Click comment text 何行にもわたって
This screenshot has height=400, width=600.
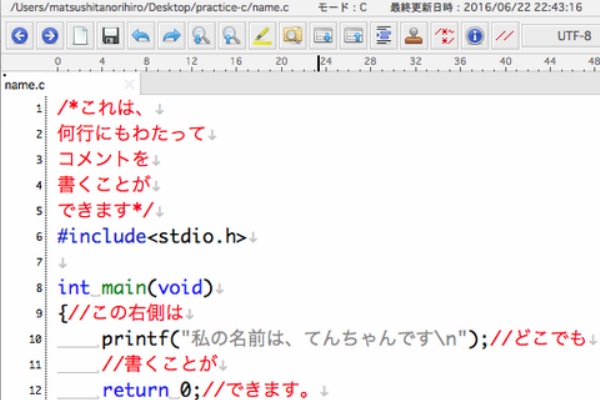pos(132,134)
